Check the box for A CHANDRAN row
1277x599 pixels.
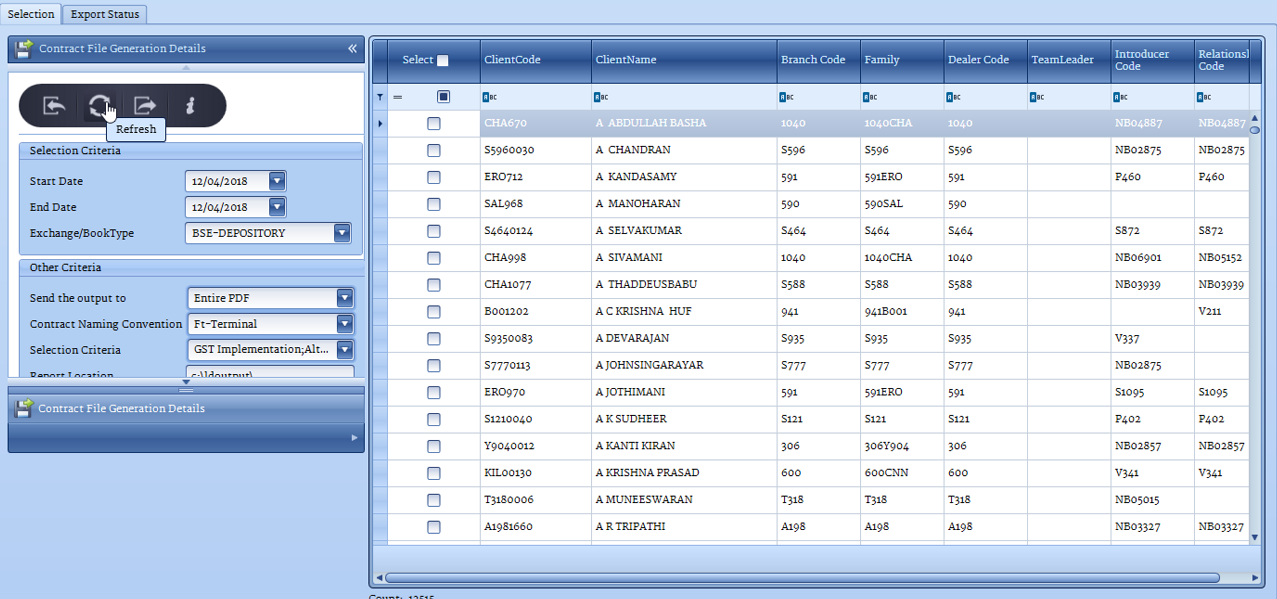(434, 150)
